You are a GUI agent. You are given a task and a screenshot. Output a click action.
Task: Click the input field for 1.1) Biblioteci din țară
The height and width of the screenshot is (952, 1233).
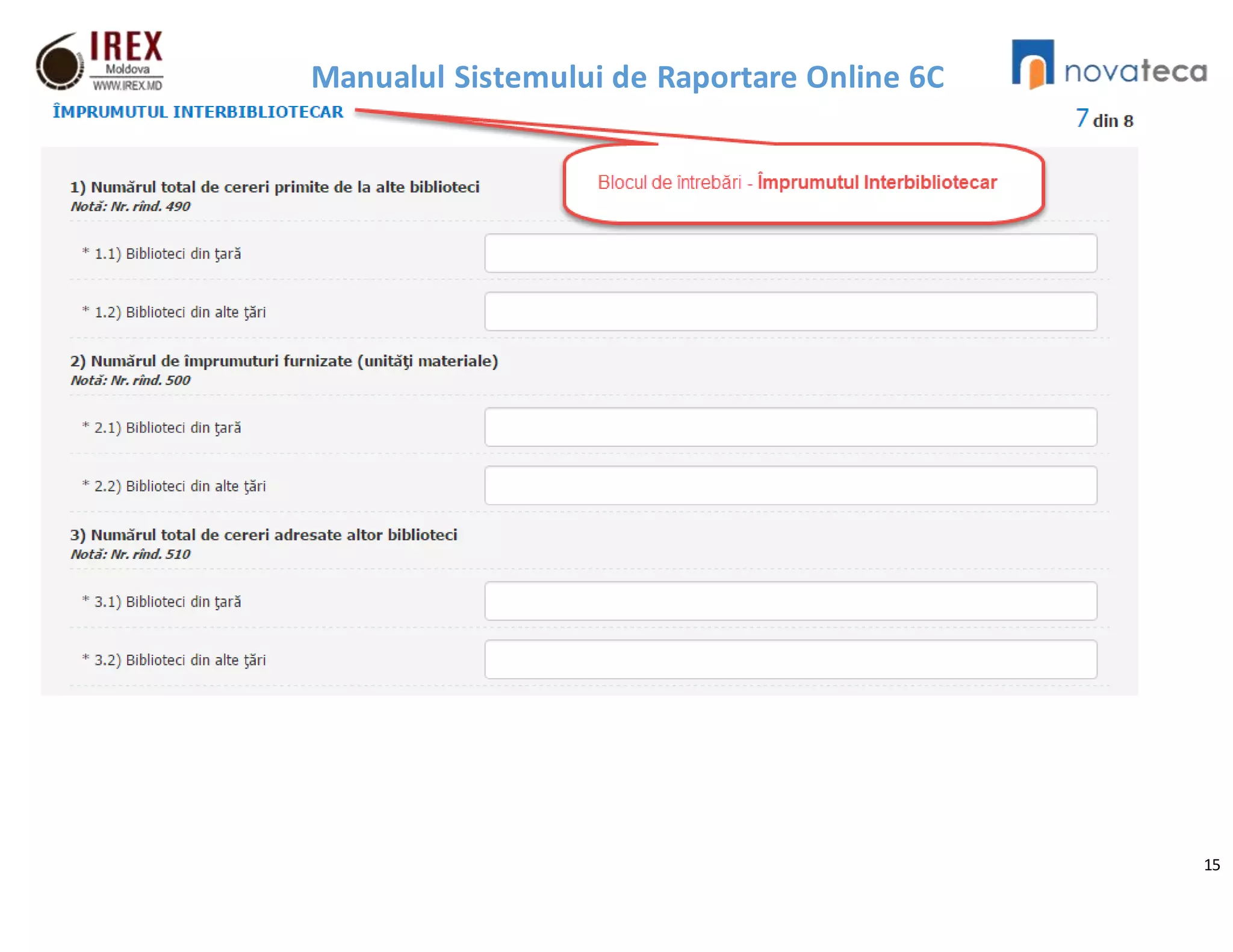[790, 253]
